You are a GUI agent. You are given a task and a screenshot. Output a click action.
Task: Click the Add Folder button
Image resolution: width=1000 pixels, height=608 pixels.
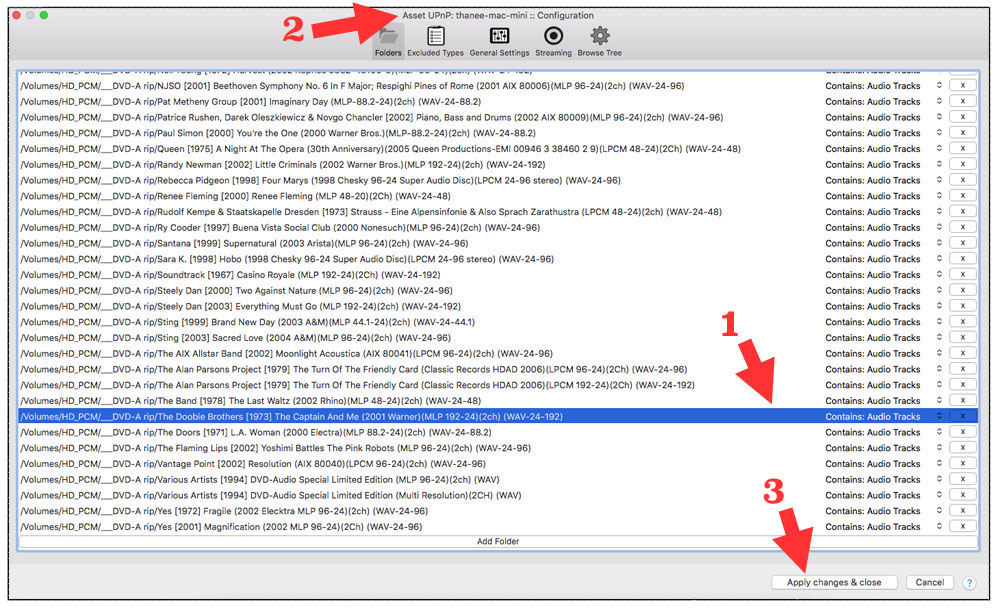pos(497,542)
